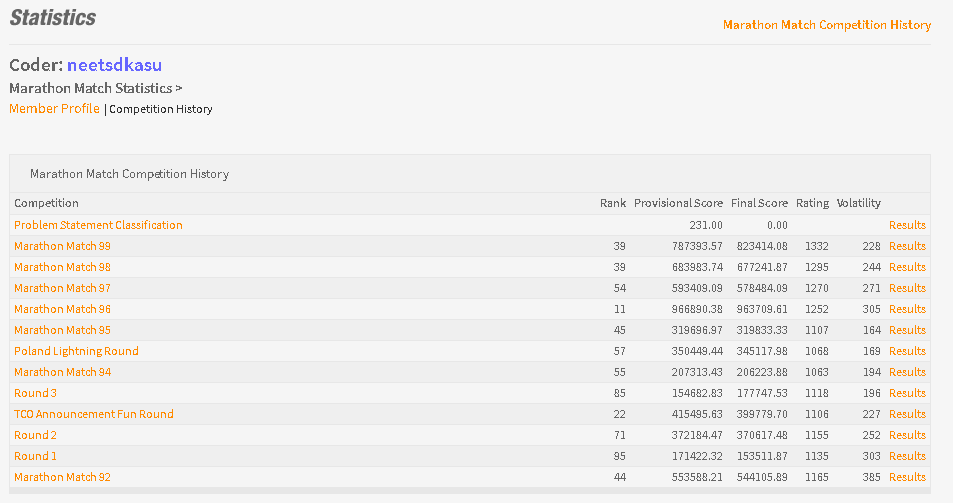
Task: View Results for Problem Statement Classification
Action: pyautogui.click(x=907, y=225)
